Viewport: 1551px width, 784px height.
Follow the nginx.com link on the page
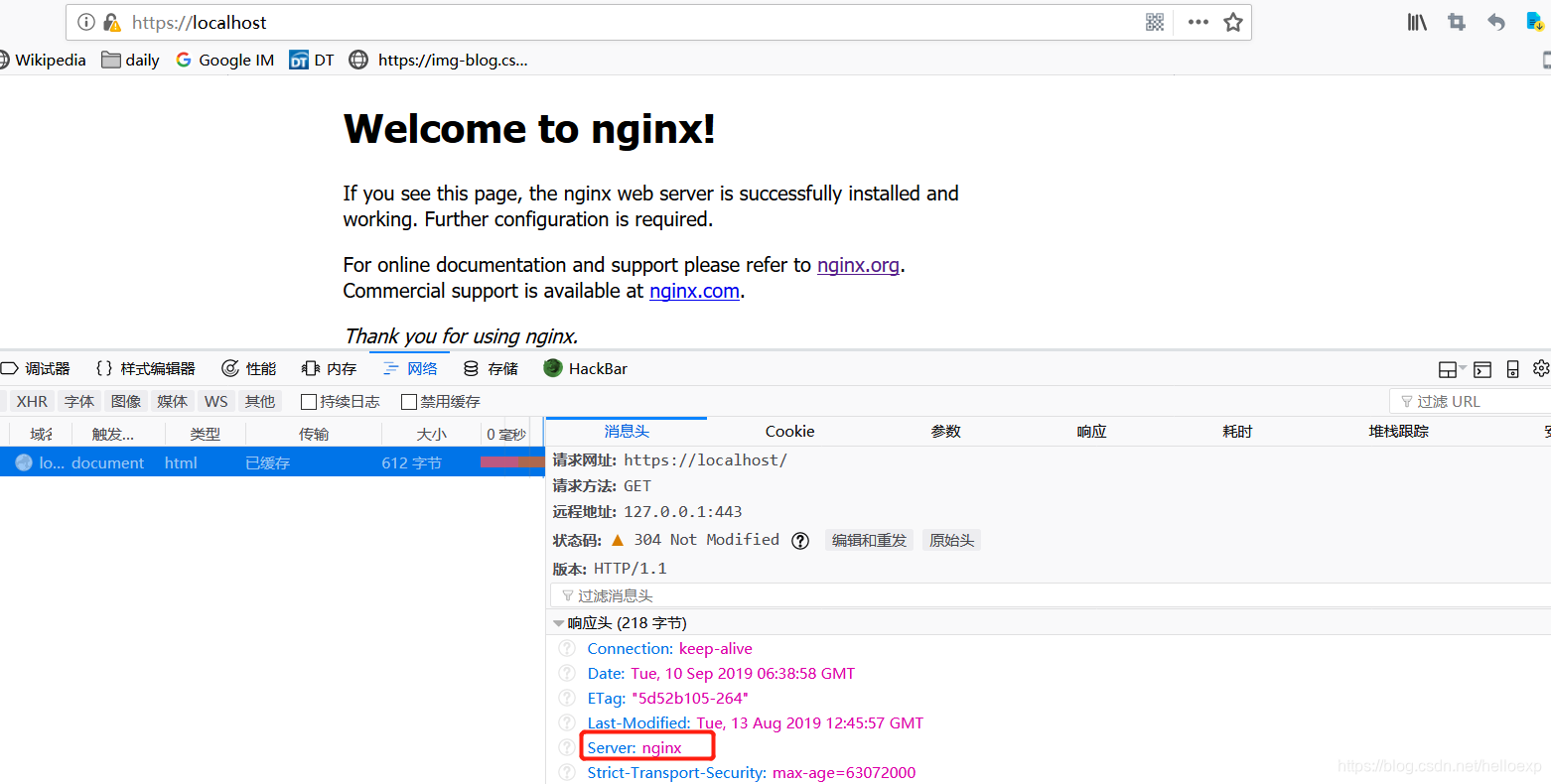(x=694, y=291)
